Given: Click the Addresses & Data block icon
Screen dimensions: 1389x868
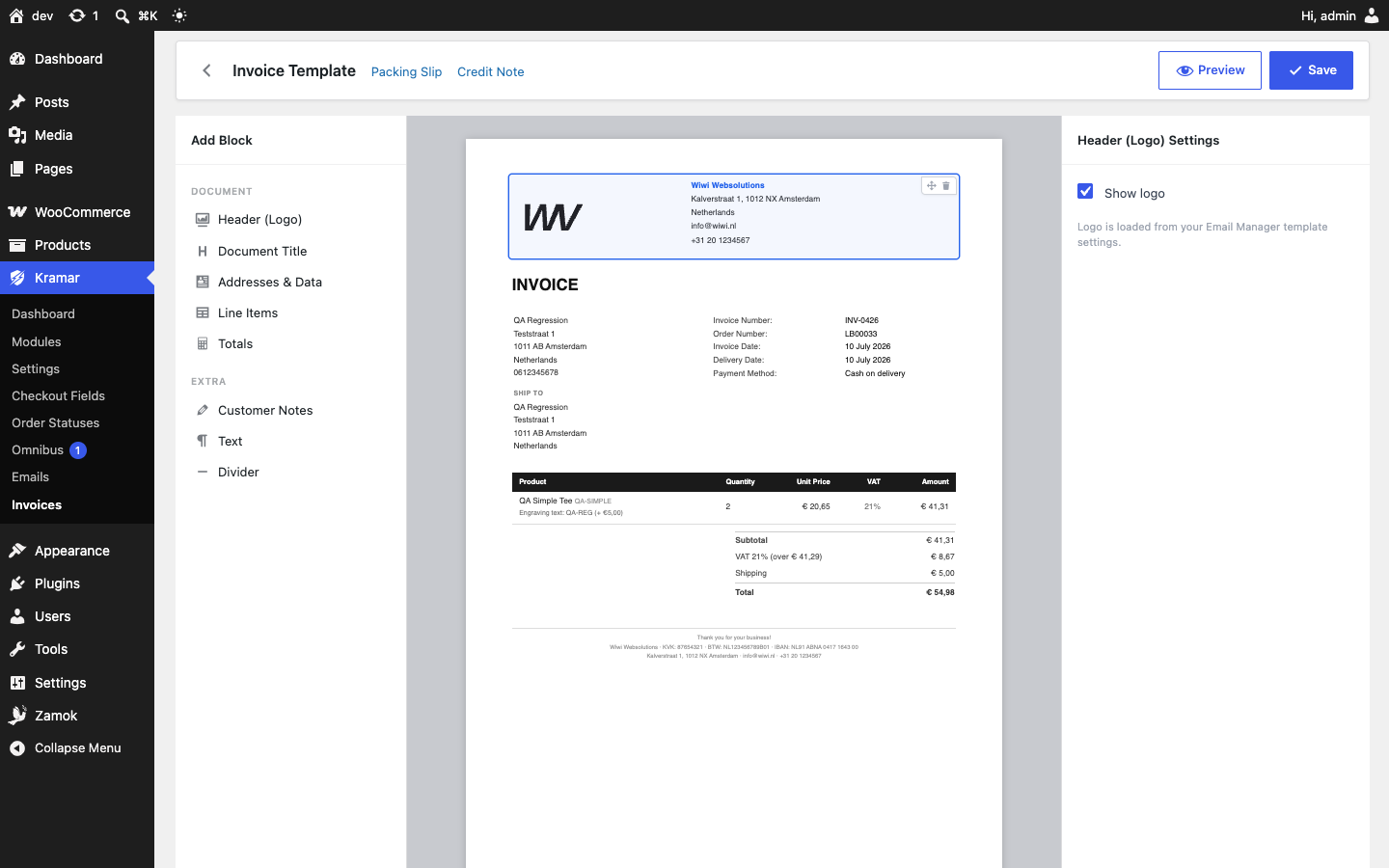Looking at the screenshot, I should tap(203, 282).
